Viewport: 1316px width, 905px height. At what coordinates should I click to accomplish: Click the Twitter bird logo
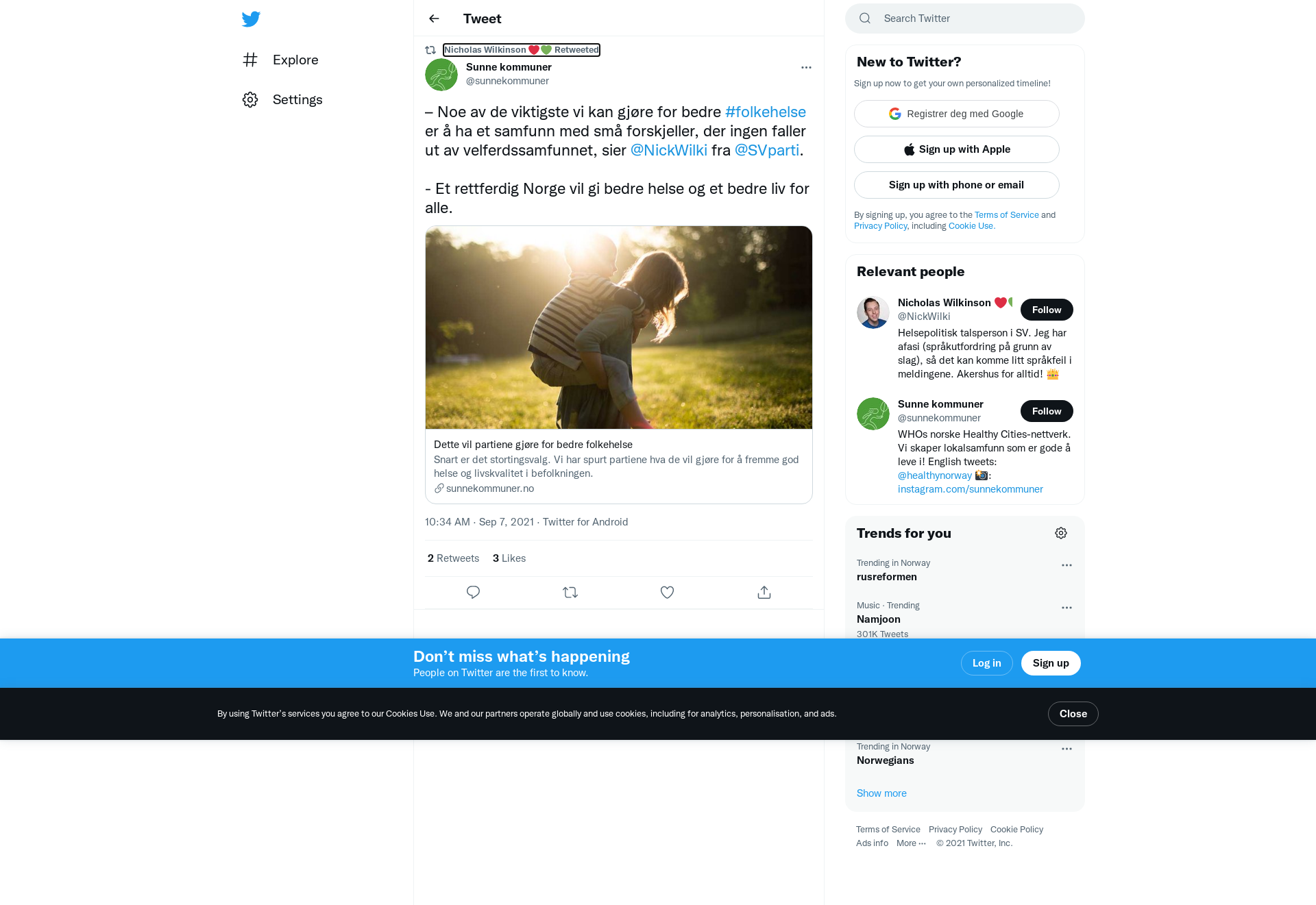click(251, 18)
